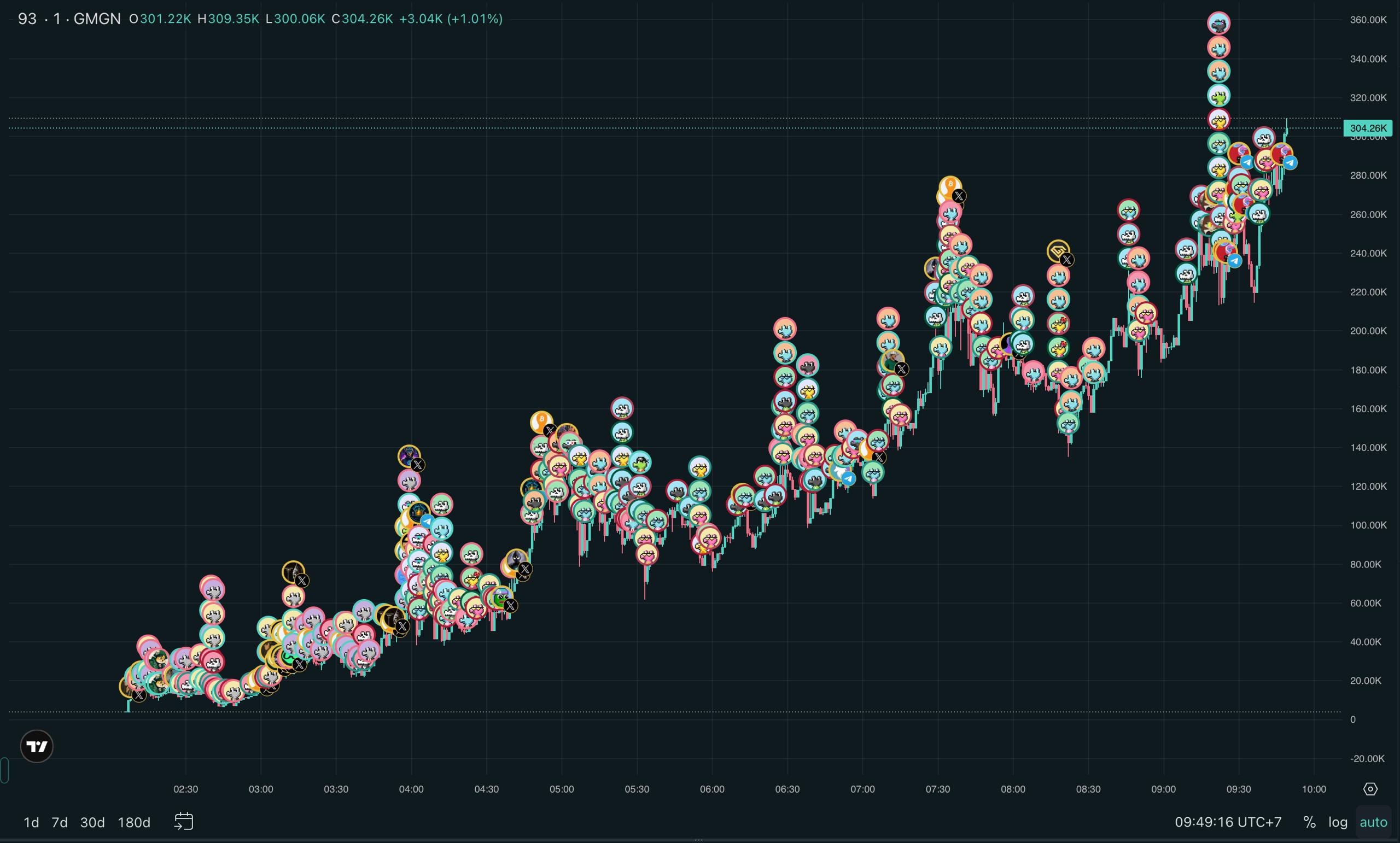Switch to 180d range
The height and width of the screenshot is (843, 1400).
133,822
